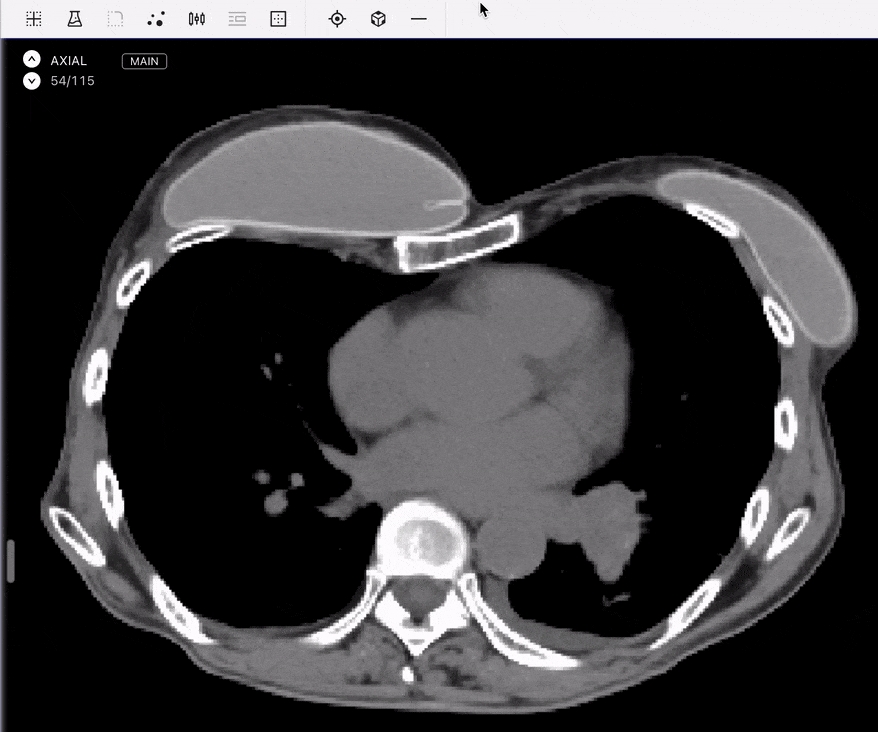This screenshot has height=732, width=878.
Task: Activate the crosshair target tool
Action: 337,19
